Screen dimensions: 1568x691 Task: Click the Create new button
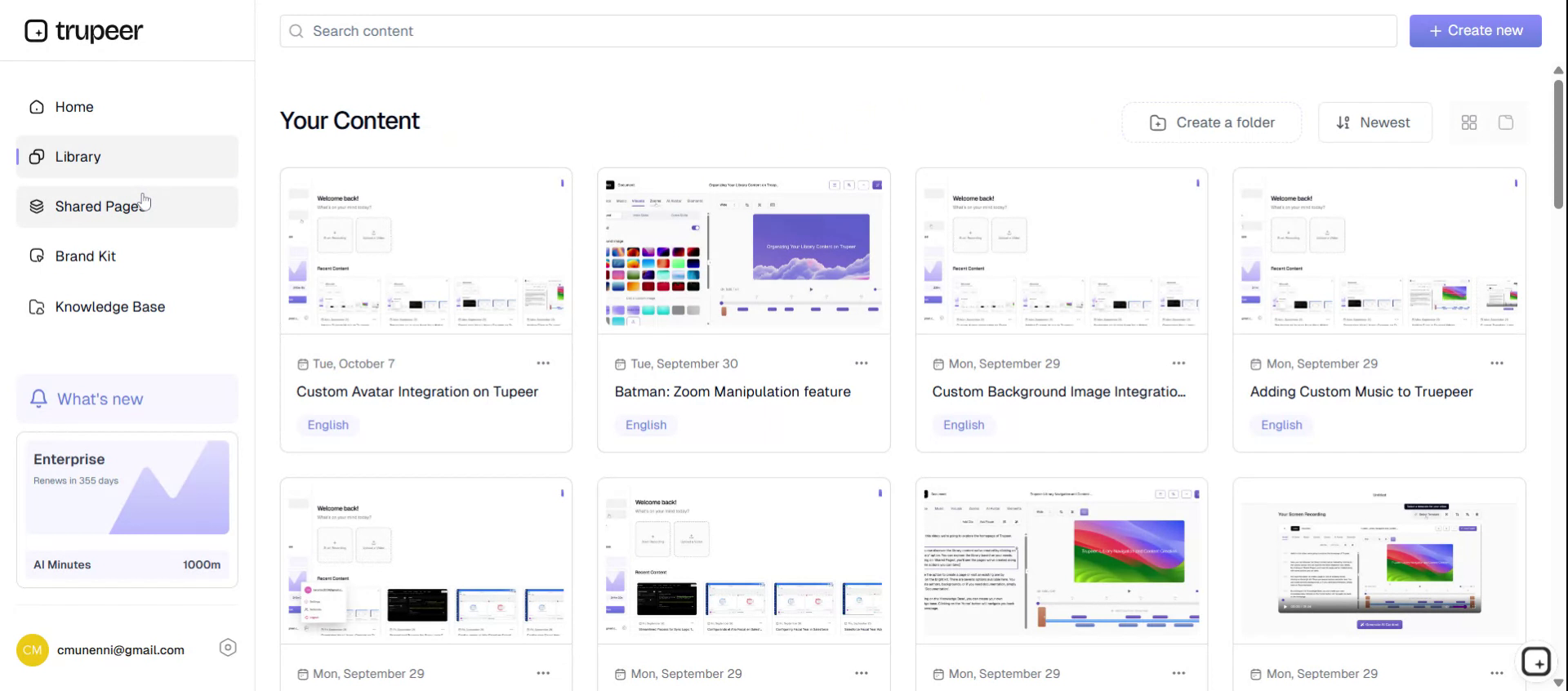pyautogui.click(x=1475, y=31)
